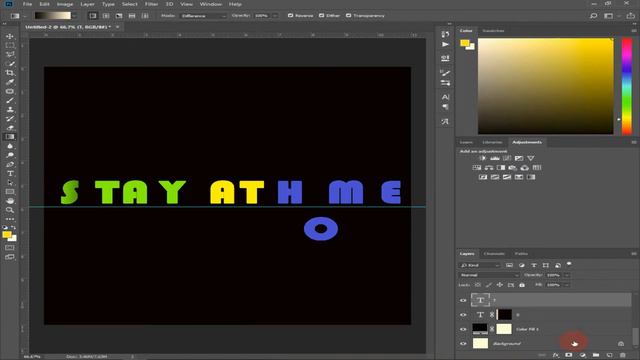Hide the Color Fill 1 layer
Viewport: 640px width, 360px height.
tap(463, 329)
